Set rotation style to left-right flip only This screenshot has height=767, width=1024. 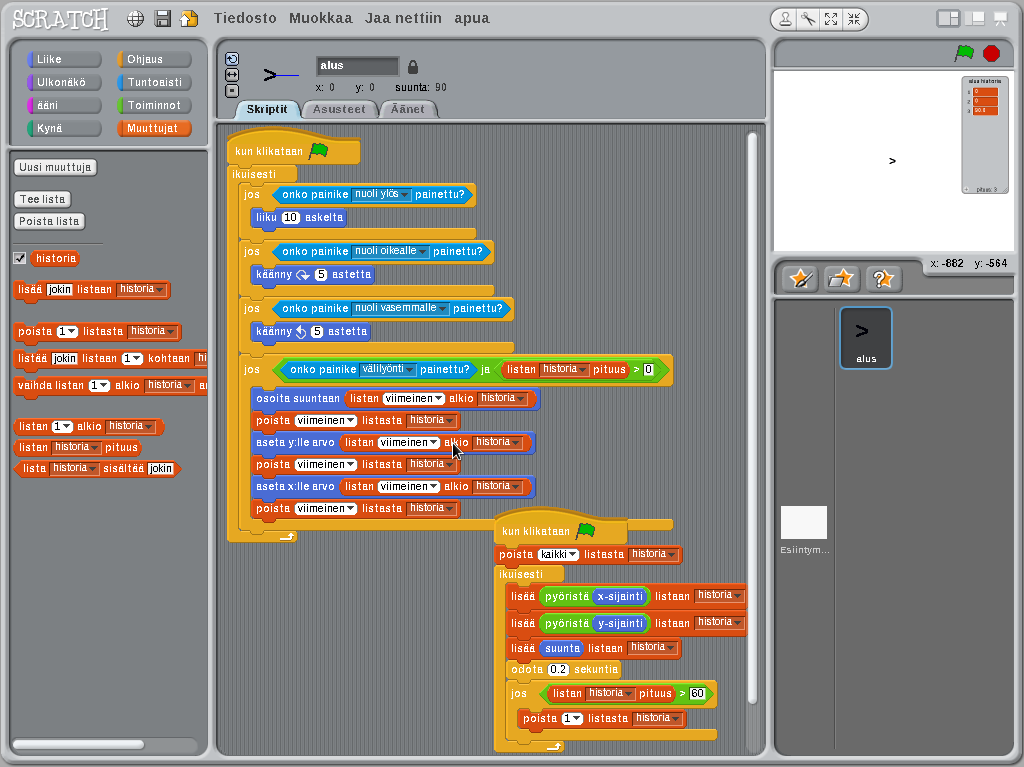[x=232, y=75]
